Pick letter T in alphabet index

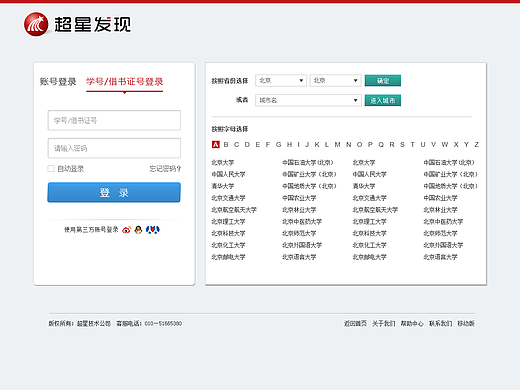click(x=413, y=144)
